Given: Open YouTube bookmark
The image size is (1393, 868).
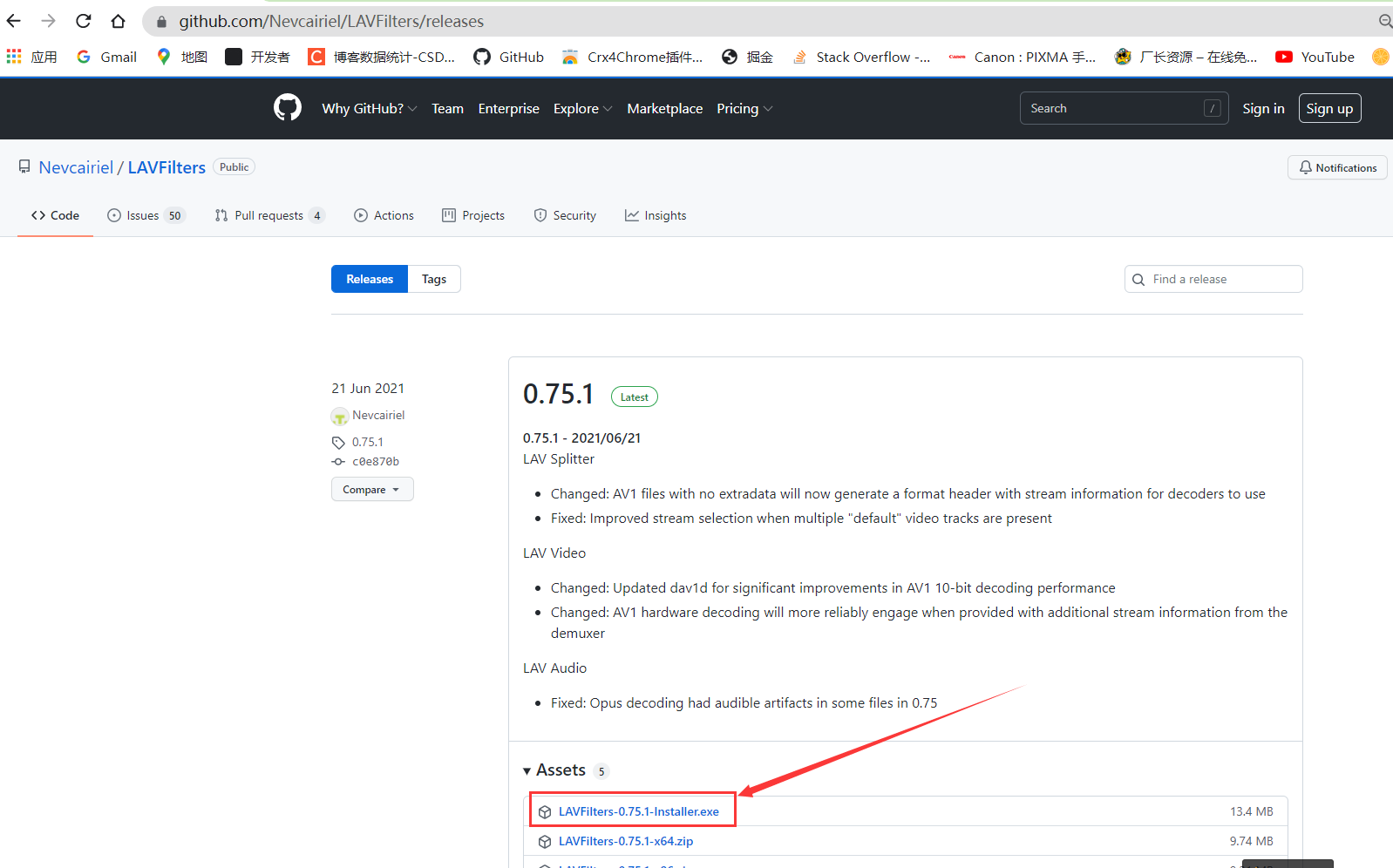Looking at the screenshot, I should click(x=1315, y=57).
